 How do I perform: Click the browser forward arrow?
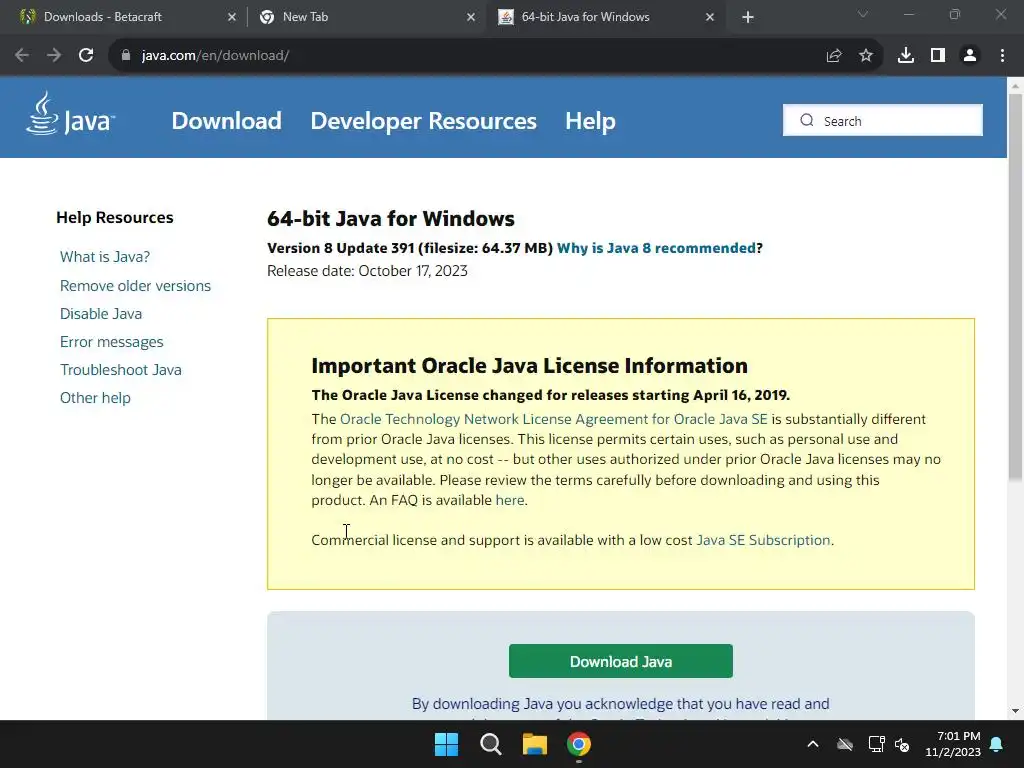click(x=54, y=56)
